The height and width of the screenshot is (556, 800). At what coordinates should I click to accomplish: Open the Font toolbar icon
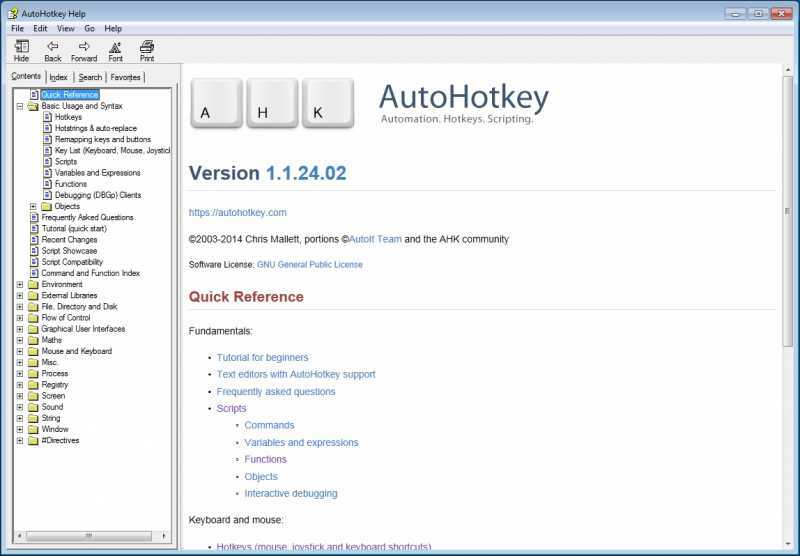(115, 47)
